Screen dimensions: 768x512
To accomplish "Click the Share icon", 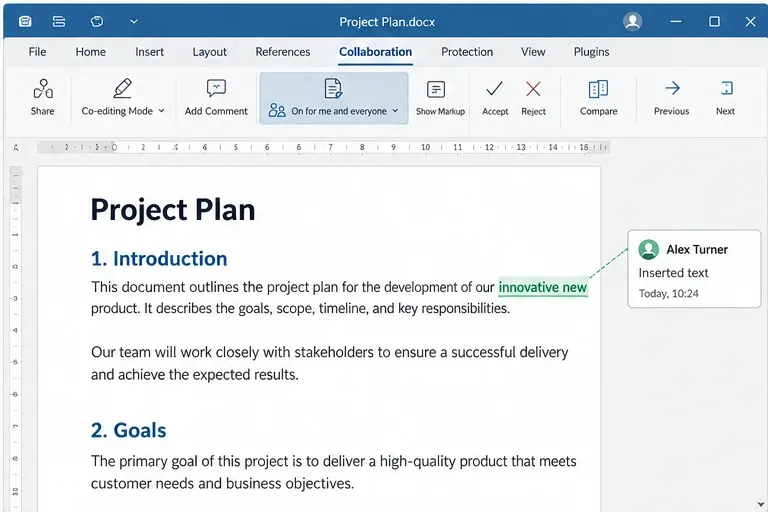I will tap(43, 89).
